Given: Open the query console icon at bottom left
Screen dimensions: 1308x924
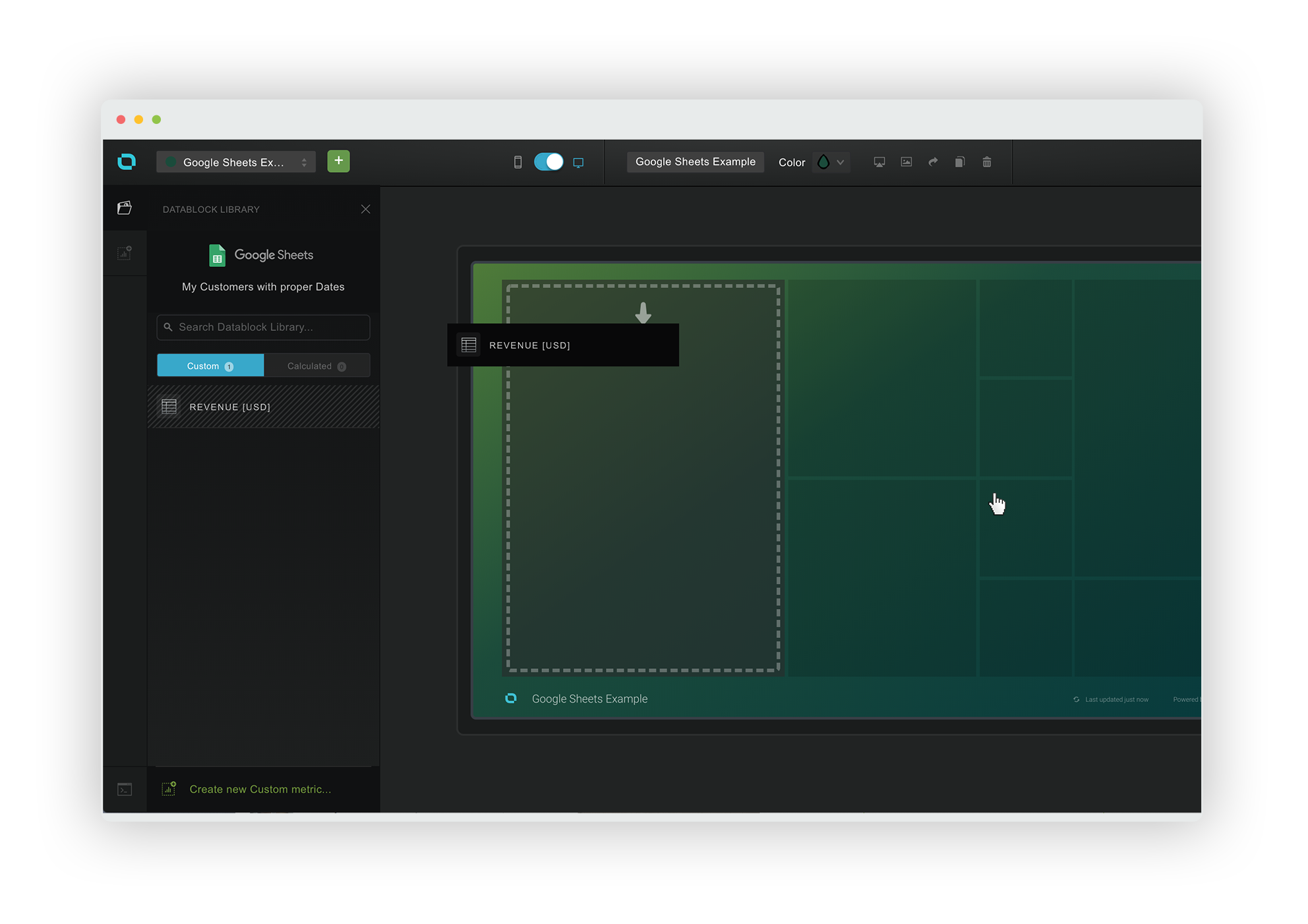Looking at the screenshot, I should pyautogui.click(x=125, y=790).
